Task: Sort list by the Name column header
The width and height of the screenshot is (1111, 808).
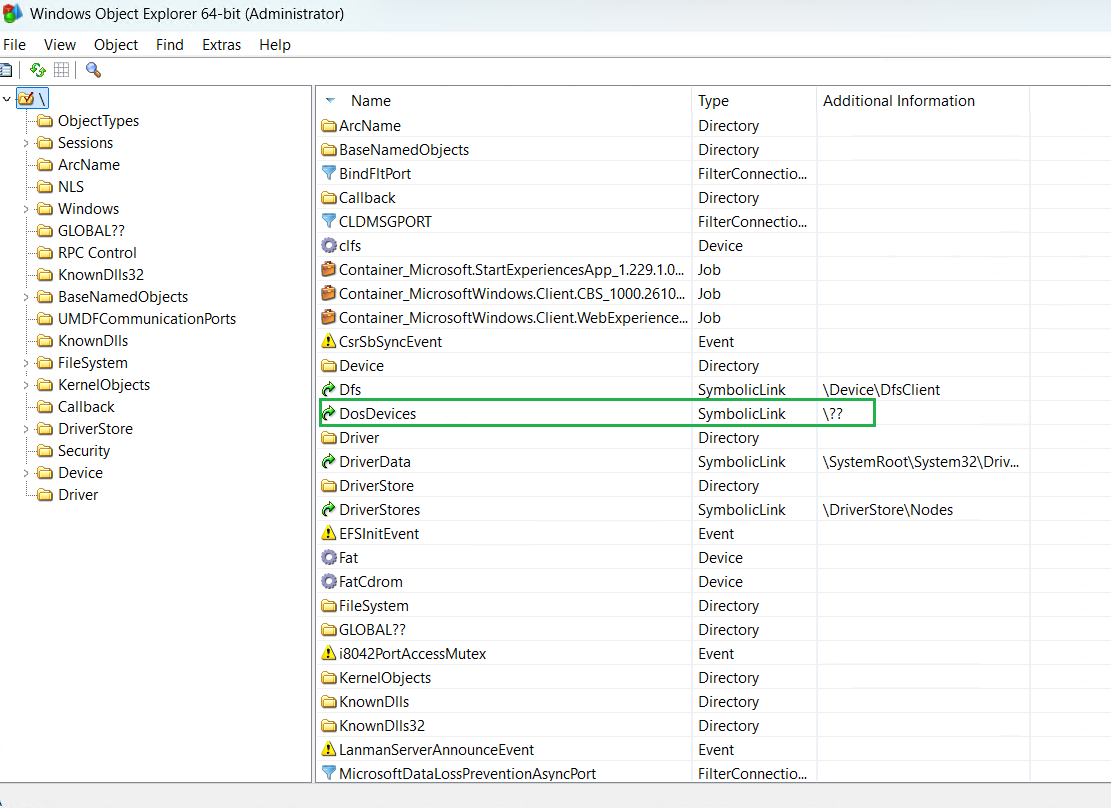Action: point(370,101)
